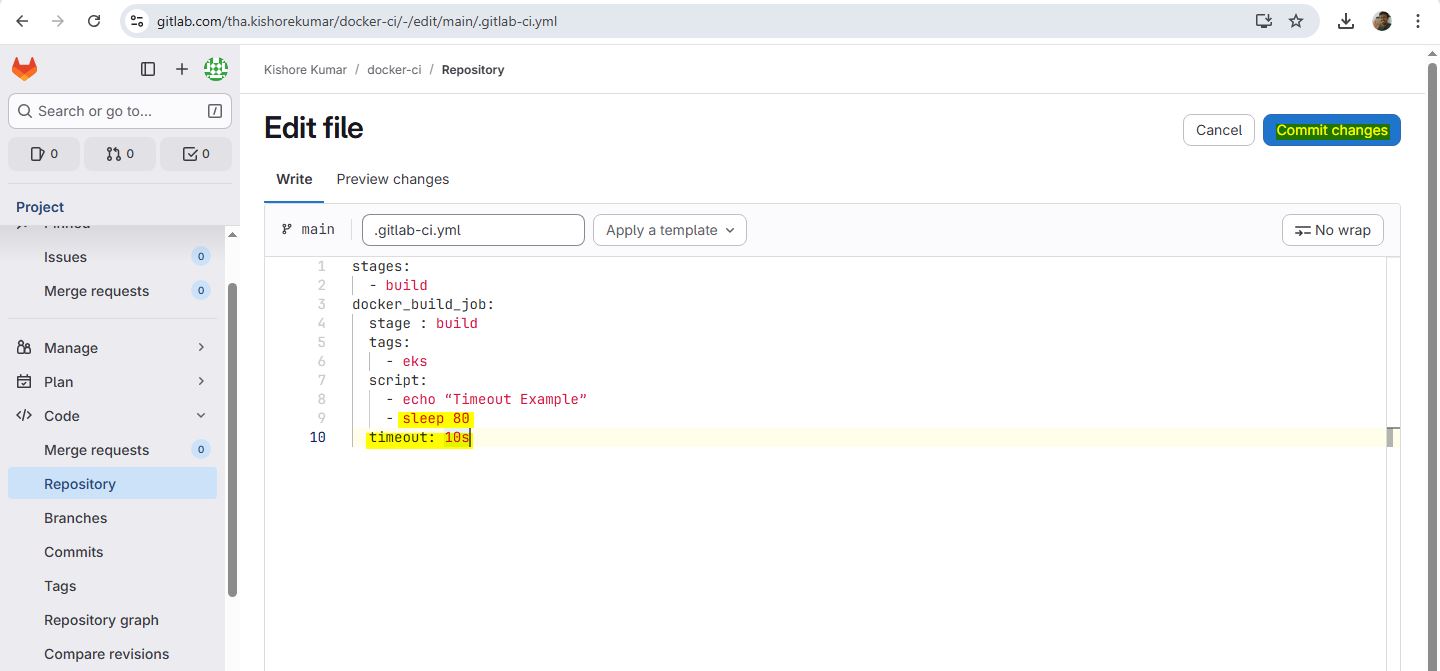This screenshot has height=671, width=1440.
Task: Toggle the sidebar collapse icon
Action: [x=148, y=69]
